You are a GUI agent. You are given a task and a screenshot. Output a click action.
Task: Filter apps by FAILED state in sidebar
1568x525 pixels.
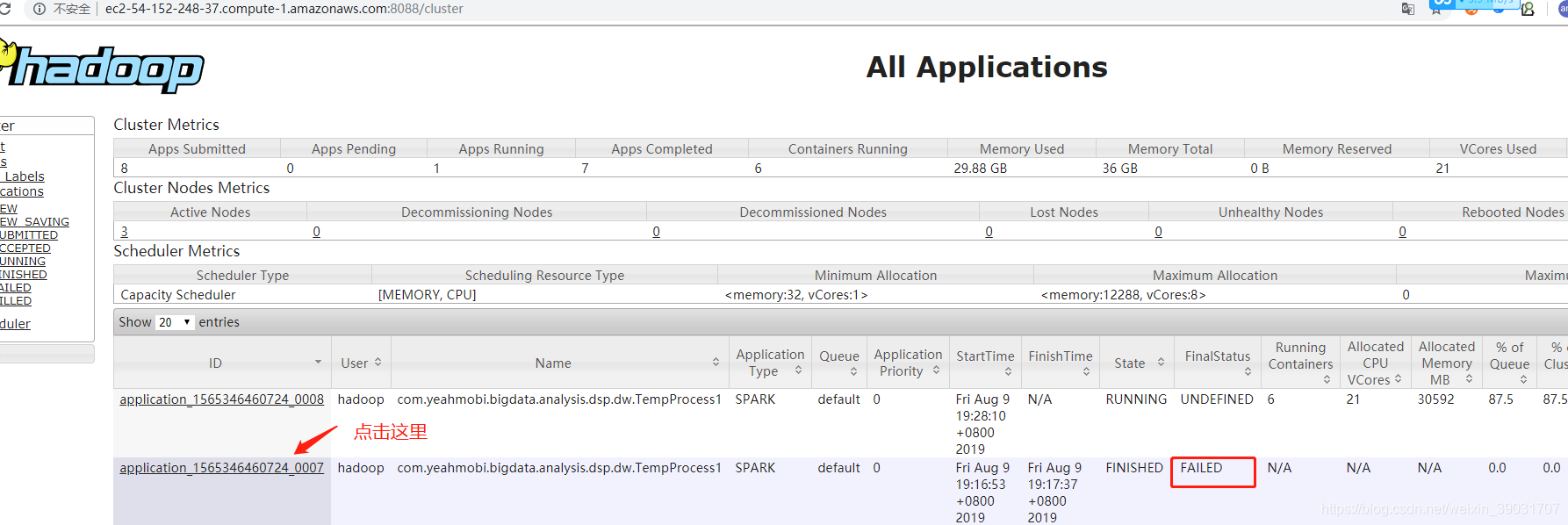(x=16, y=288)
